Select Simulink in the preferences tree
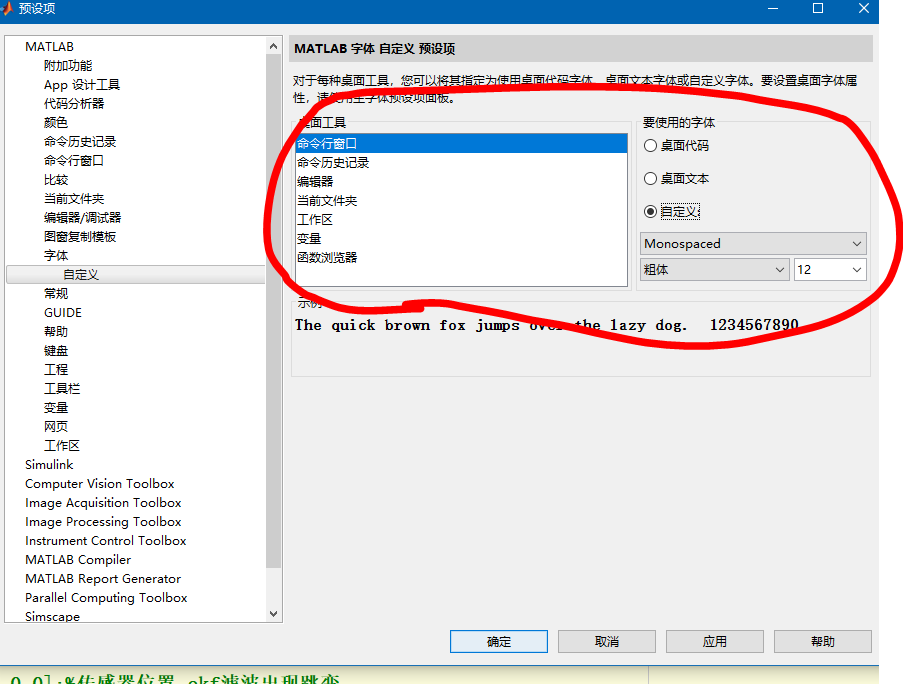This screenshot has height=684, width=903. tap(49, 464)
